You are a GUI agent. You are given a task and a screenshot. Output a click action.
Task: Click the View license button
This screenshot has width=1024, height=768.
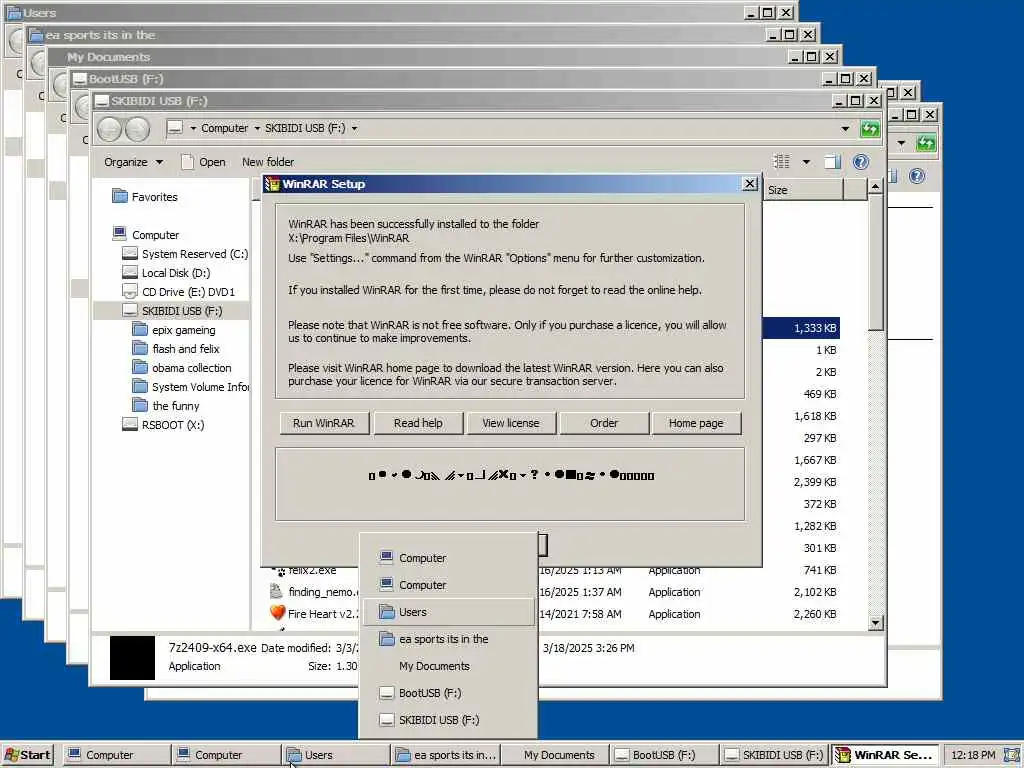(x=511, y=423)
